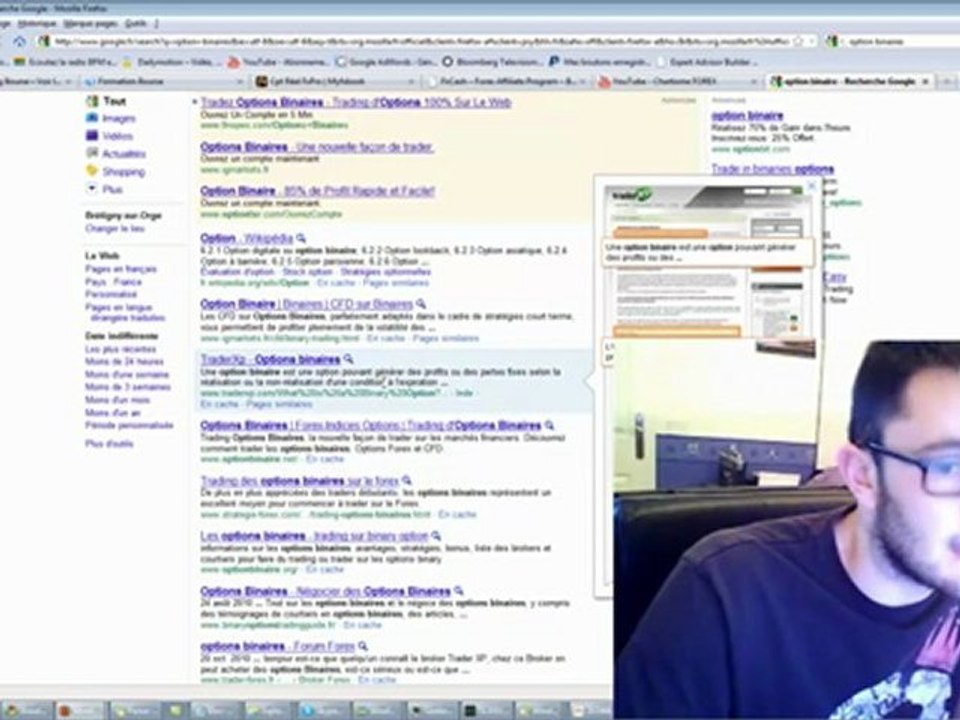Viewport: 960px width, 720px height.
Task: Select the Vidéos filter icon in sidebar
Action: pos(92,135)
